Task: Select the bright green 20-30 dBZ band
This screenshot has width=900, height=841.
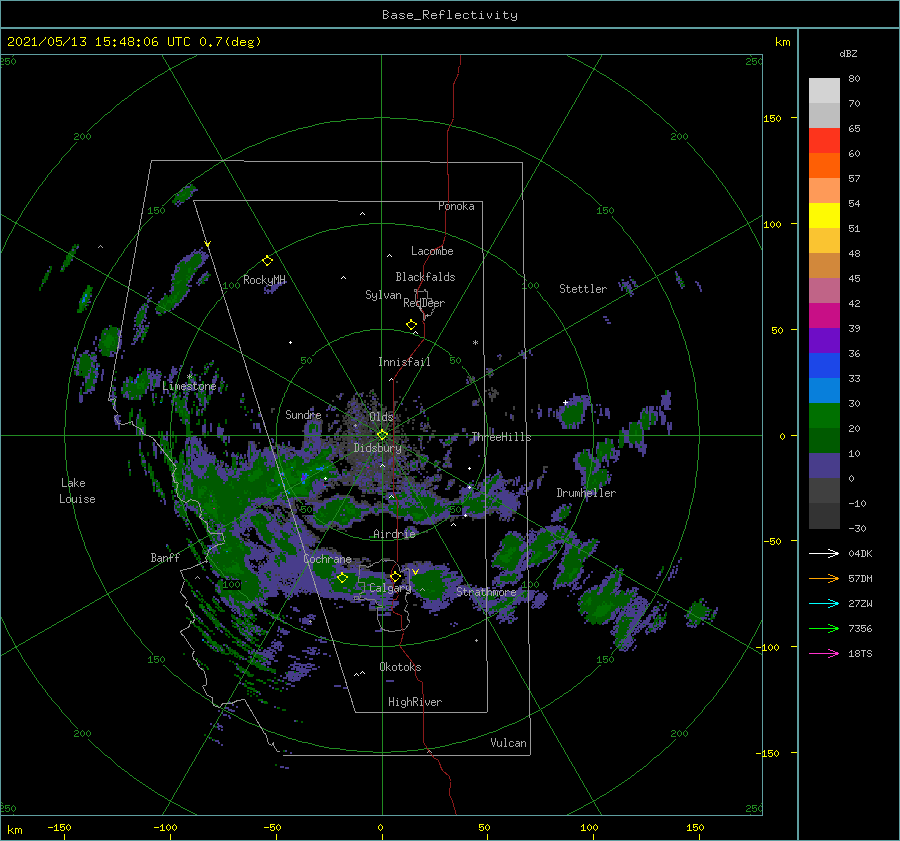Action: coord(824,416)
